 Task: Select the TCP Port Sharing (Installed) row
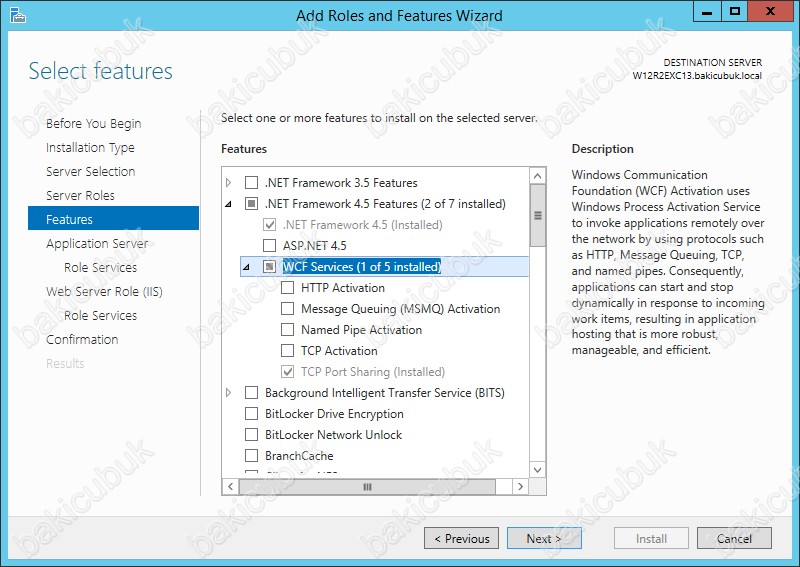click(x=372, y=372)
